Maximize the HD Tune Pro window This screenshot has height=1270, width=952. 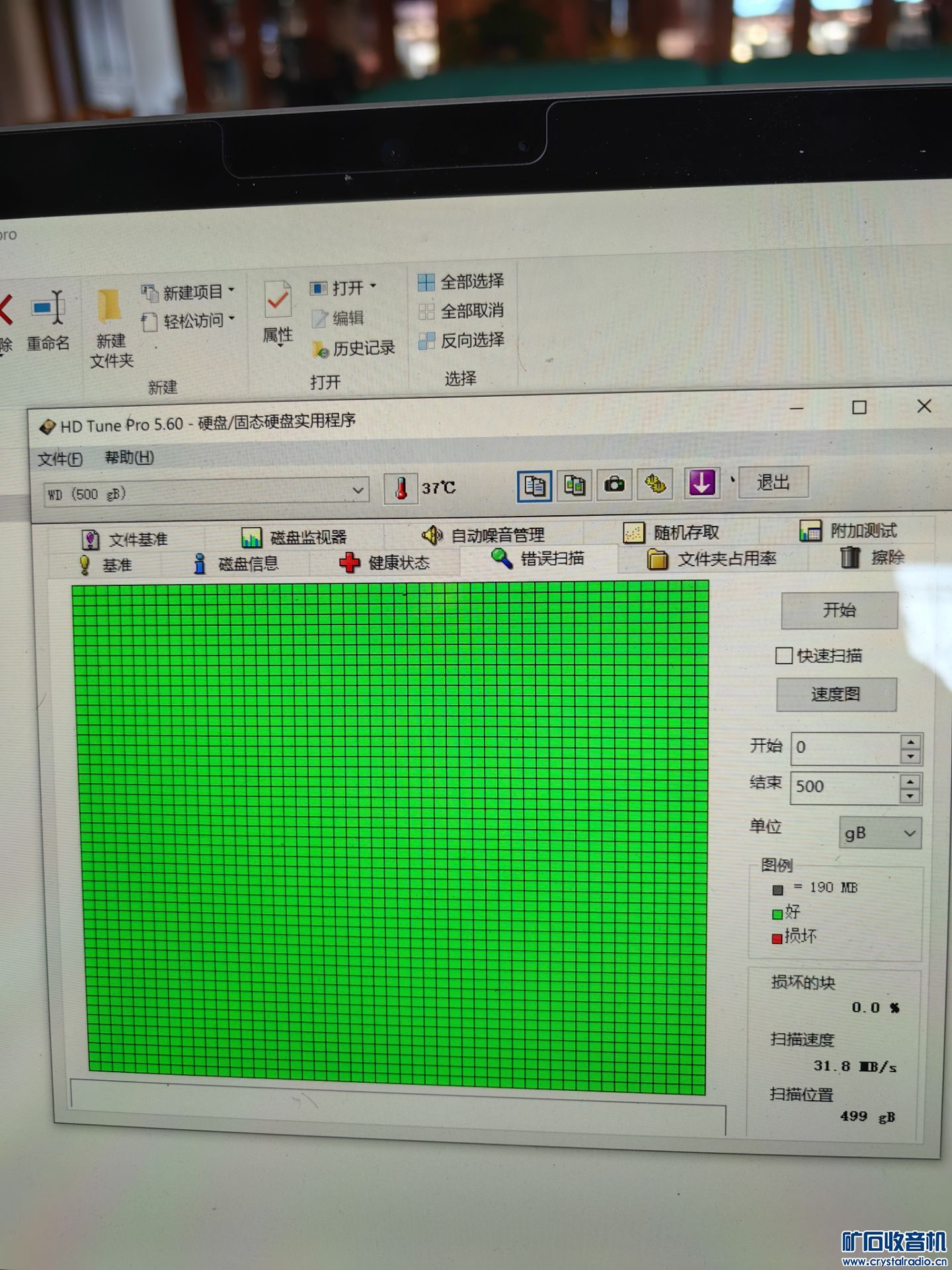click(x=859, y=407)
